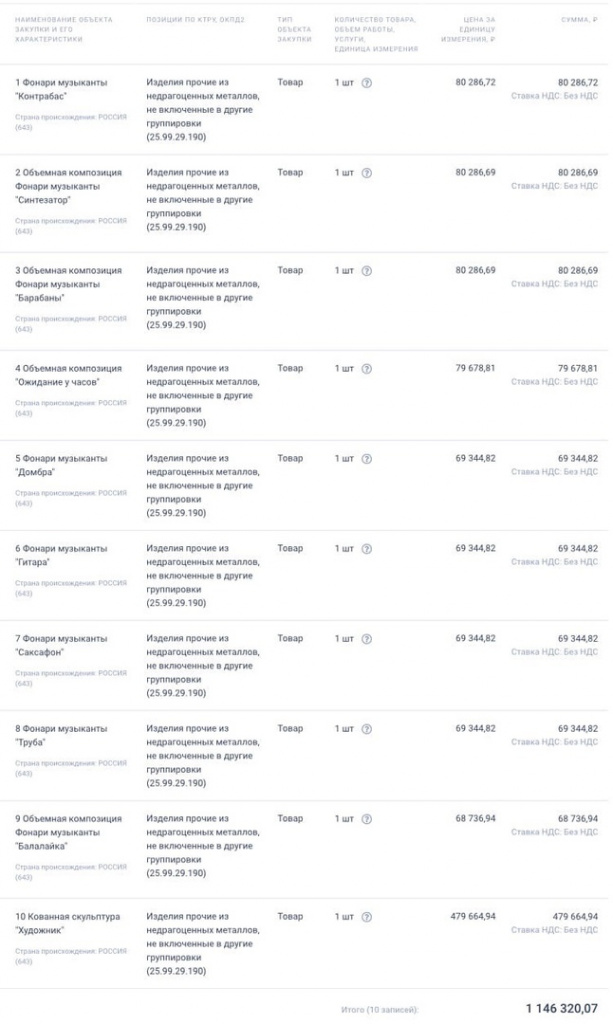This screenshot has width=613, height=1024.
Task: Open quantity hint for "Художник" sculpture
Action: point(366,917)
